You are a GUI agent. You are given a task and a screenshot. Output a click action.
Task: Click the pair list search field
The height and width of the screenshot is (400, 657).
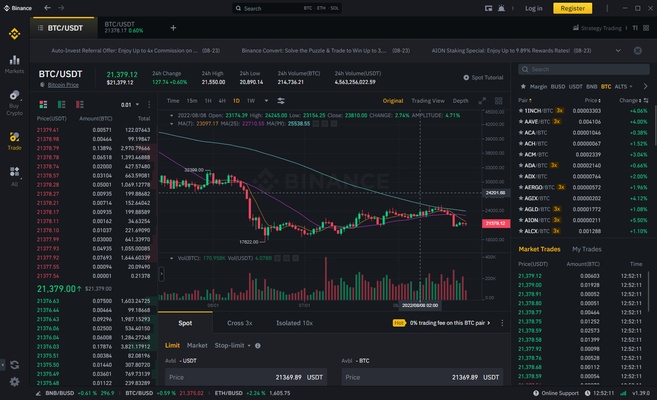(584, 69)
